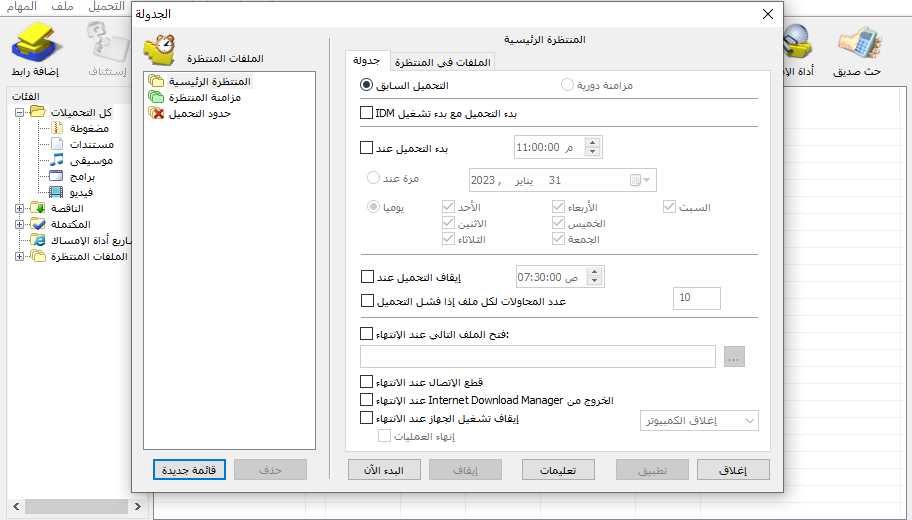Click the Unfinished folder icon
Image resolution: width=912 pixels, height=520 pixels.
[38, 208]
